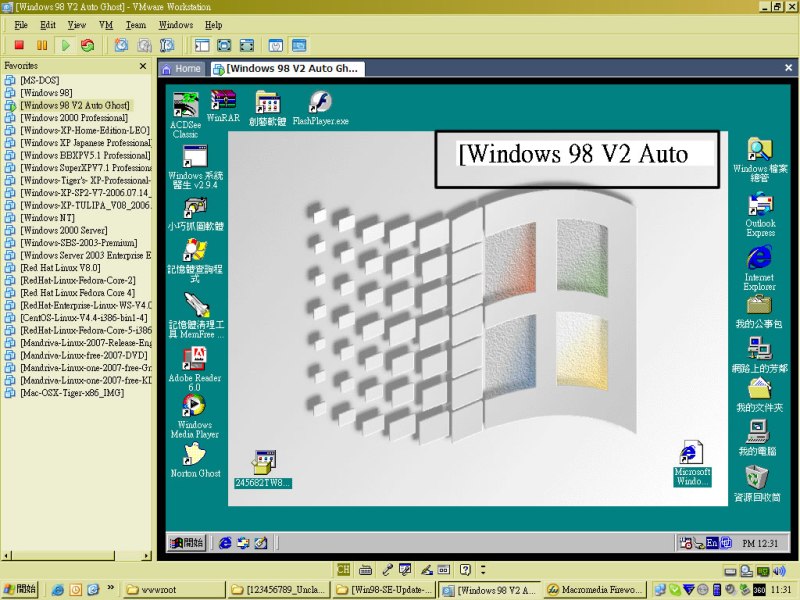Select the MemFree memory cleaner icon
Screen dimensions: 800x600
[196, 316]
